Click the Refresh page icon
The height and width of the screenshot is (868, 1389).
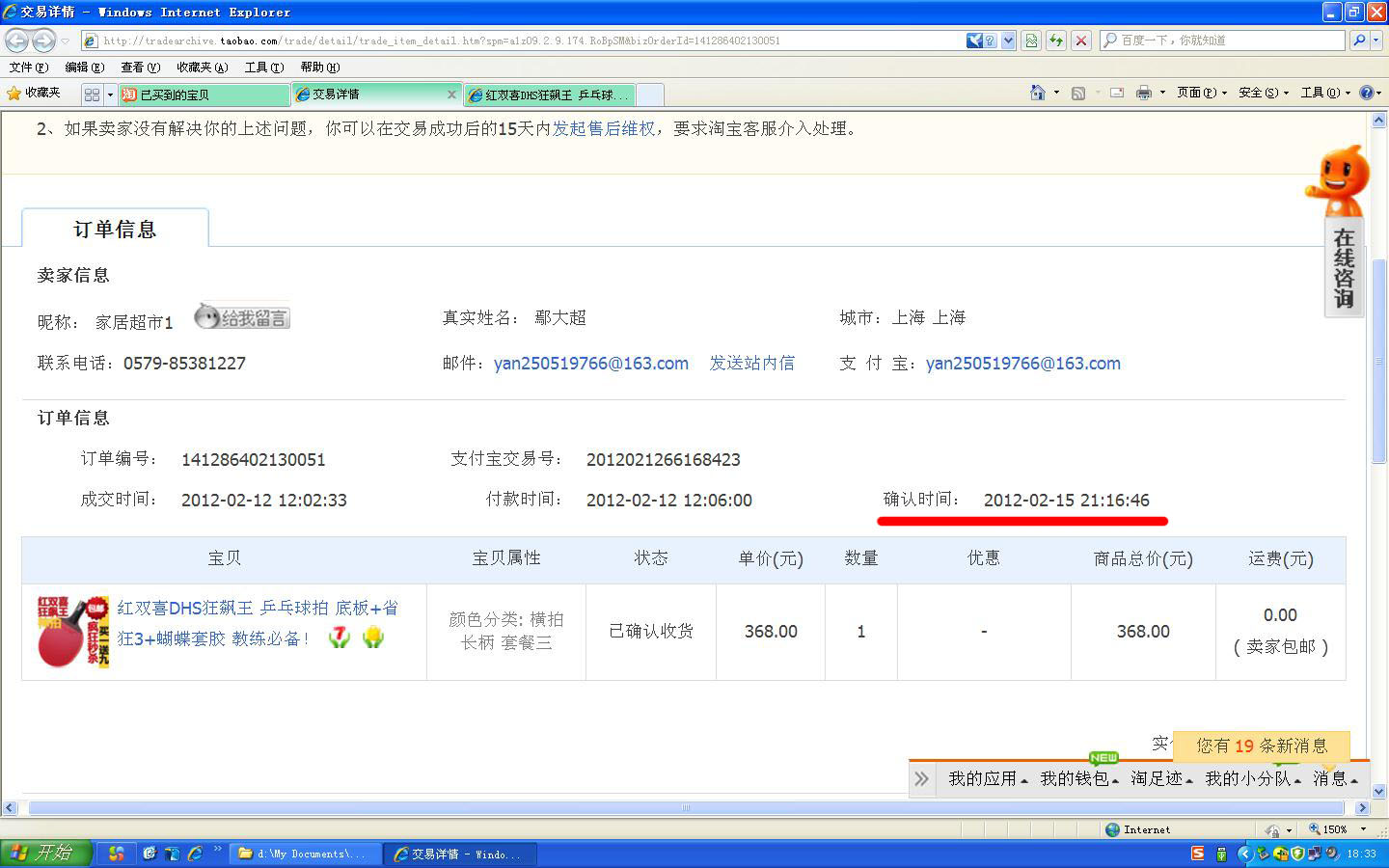tap(1056, 41)
